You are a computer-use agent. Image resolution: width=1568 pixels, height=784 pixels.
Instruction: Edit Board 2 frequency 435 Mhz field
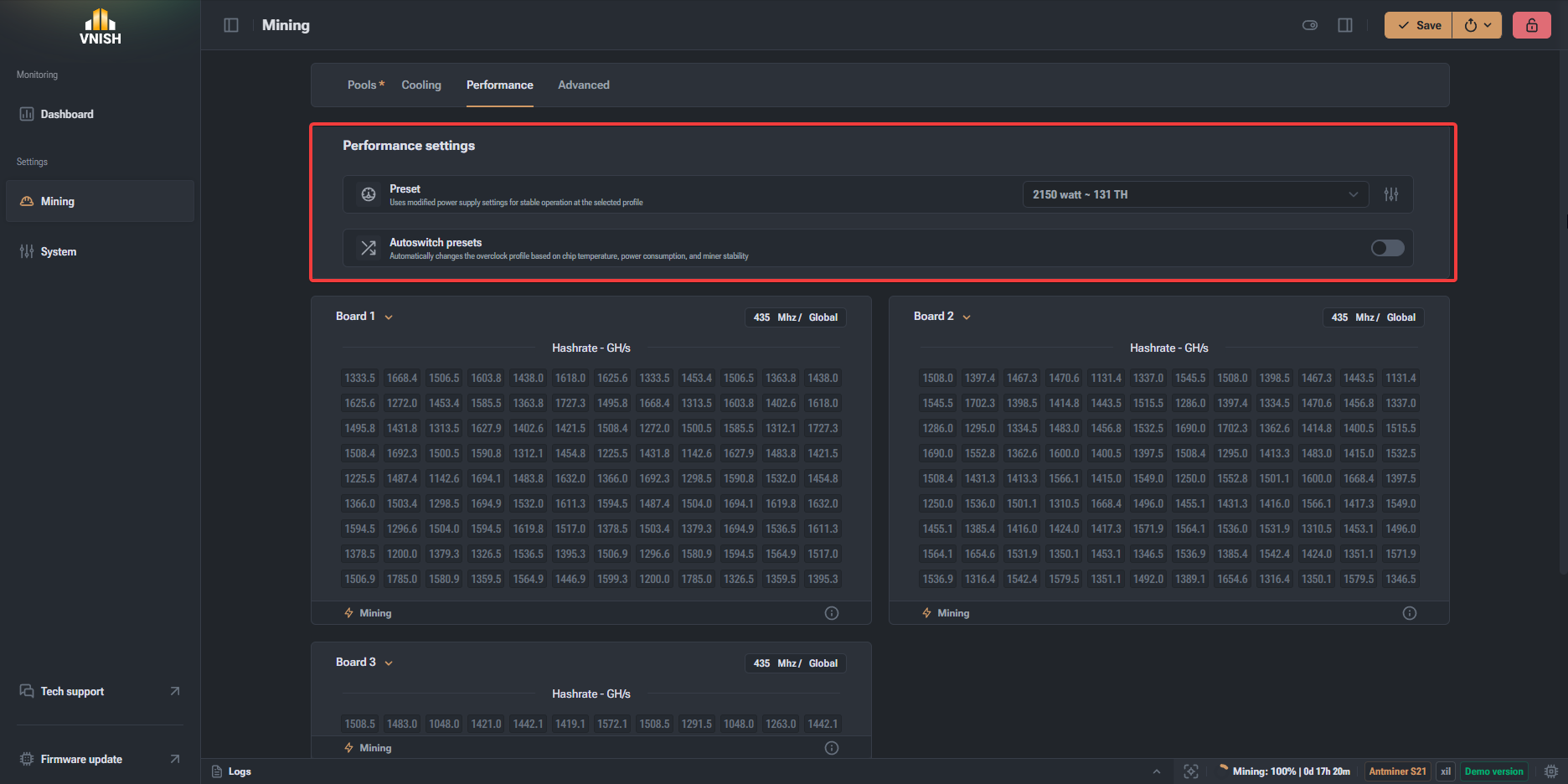(1374, 317)
